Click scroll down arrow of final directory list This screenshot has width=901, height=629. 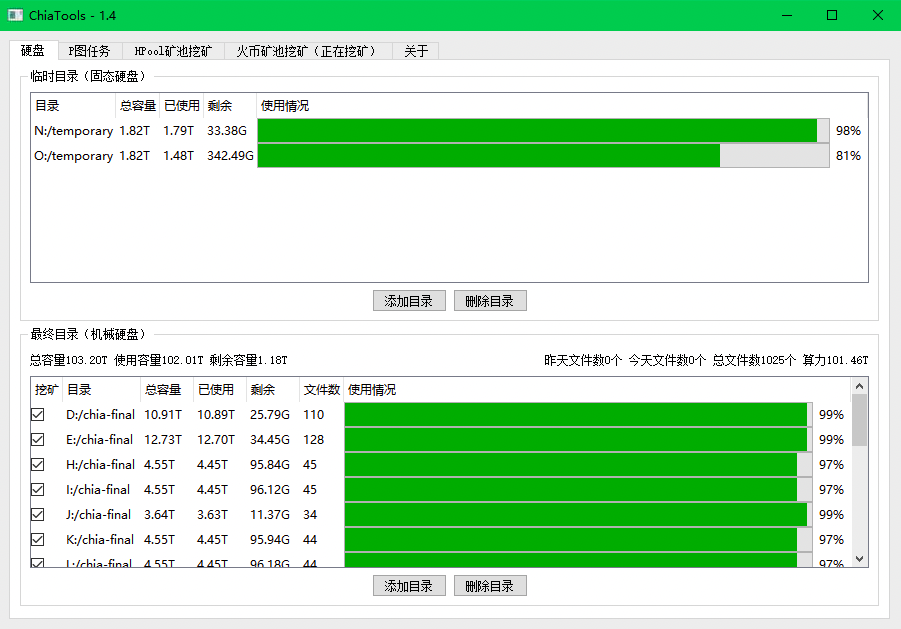pyautogui.click(x=859, y=558)
